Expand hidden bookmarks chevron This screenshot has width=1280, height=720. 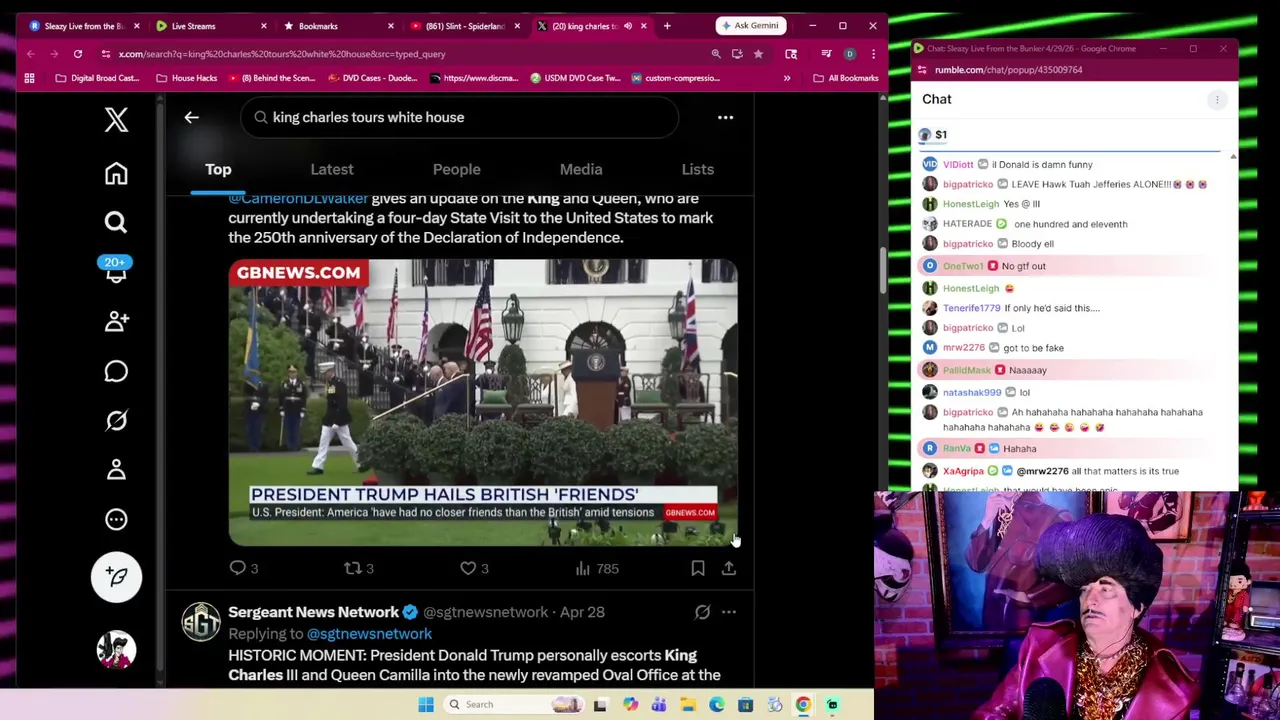click(x=787, y=78)
